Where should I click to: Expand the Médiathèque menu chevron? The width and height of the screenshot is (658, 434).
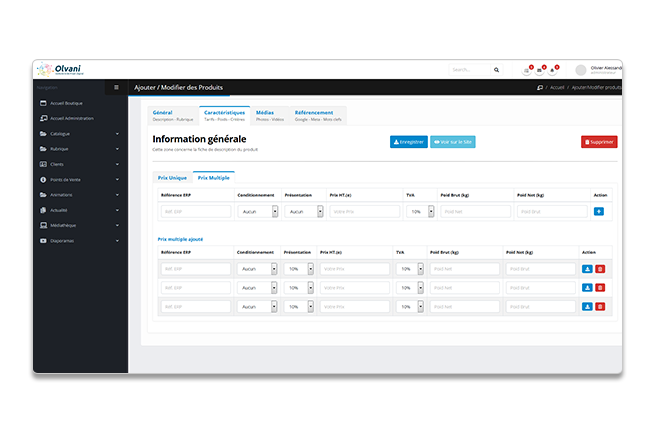tap(117, 225)
